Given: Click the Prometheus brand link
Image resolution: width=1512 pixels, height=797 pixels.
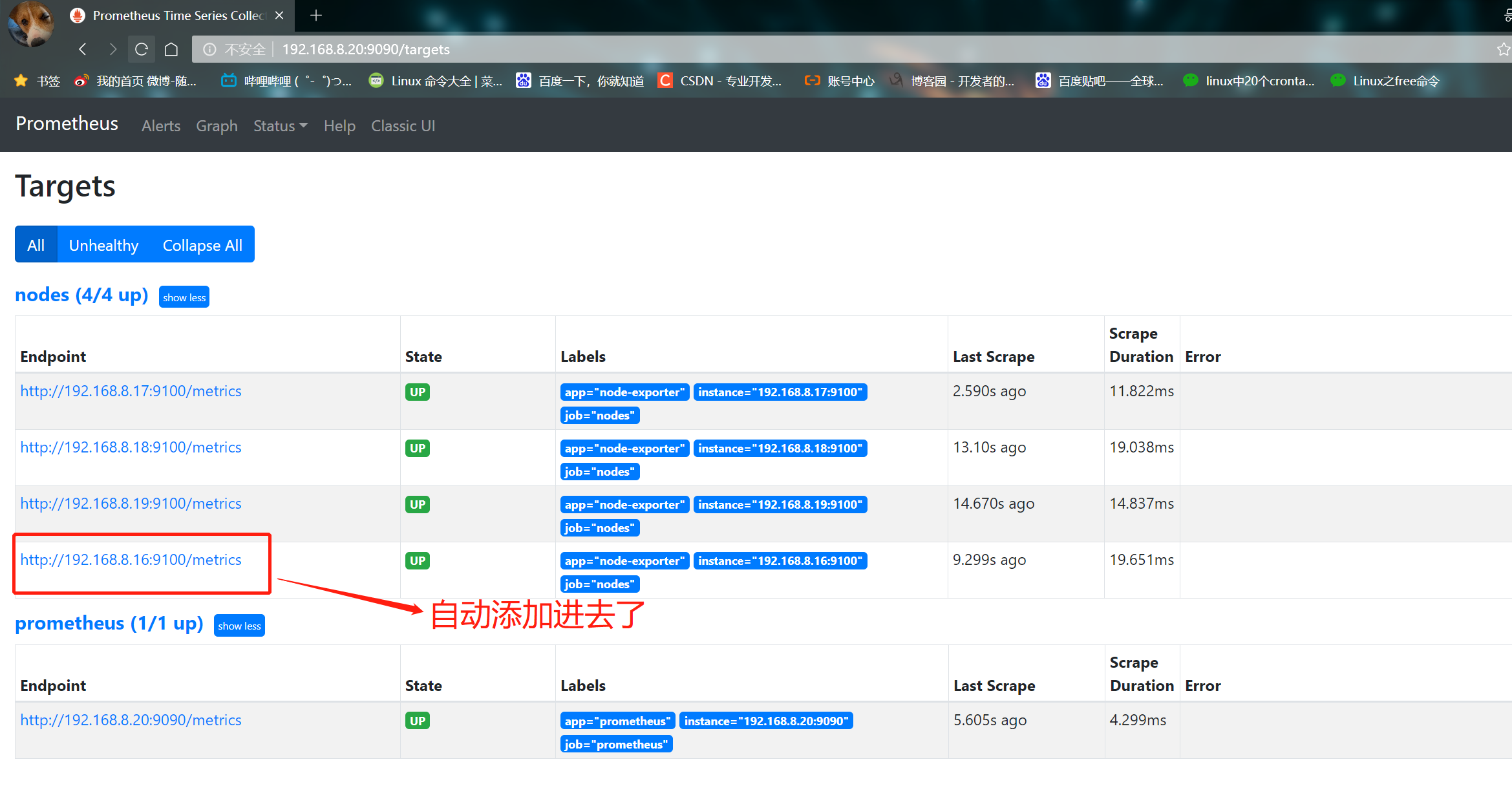Looking at the screenshot, I should (67, 123).
